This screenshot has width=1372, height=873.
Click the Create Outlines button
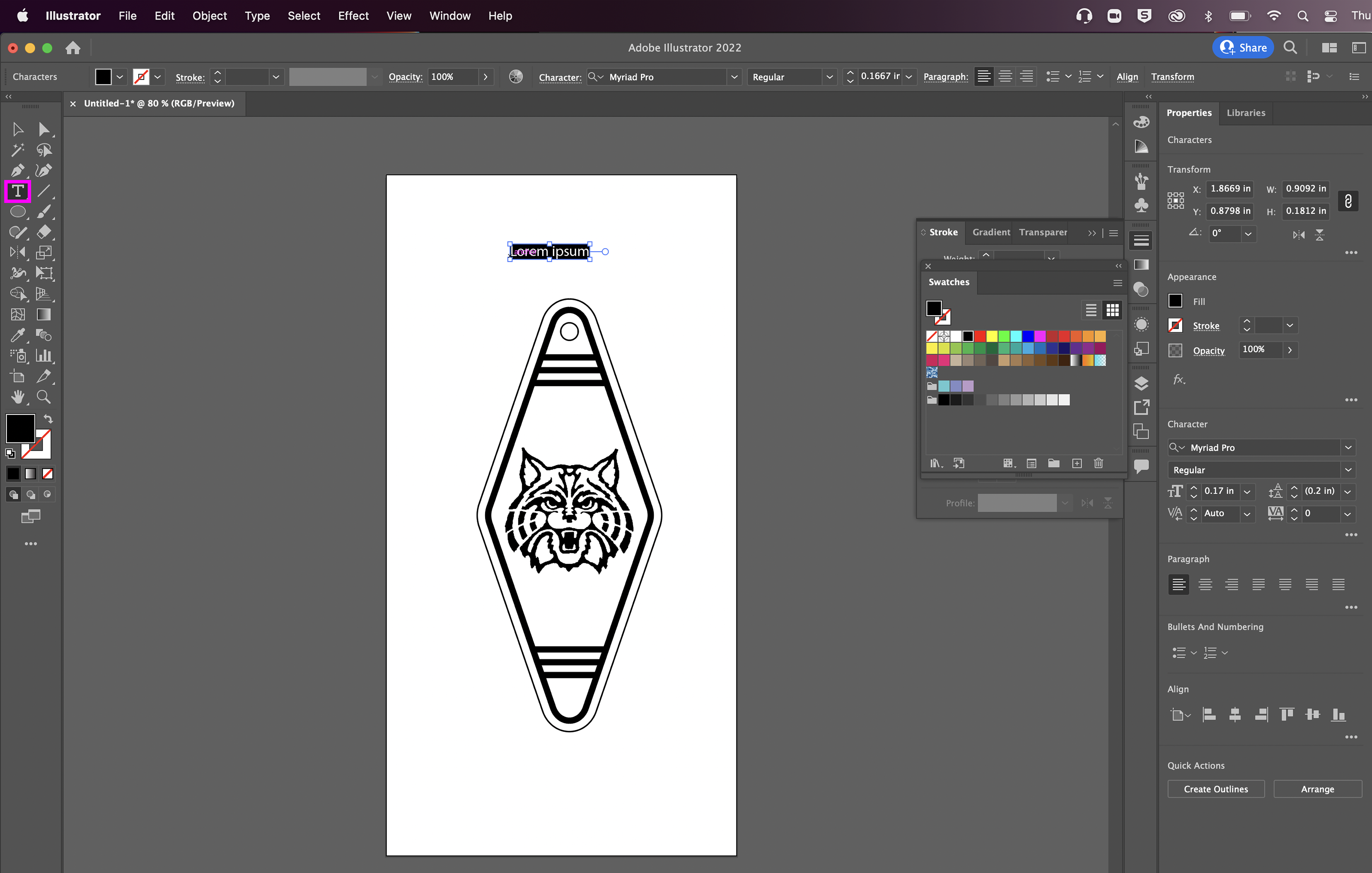[1215, 789]
